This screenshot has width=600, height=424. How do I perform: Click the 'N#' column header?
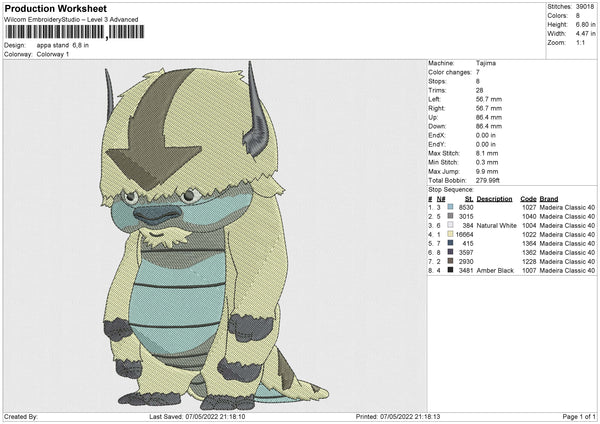(441, 199)
